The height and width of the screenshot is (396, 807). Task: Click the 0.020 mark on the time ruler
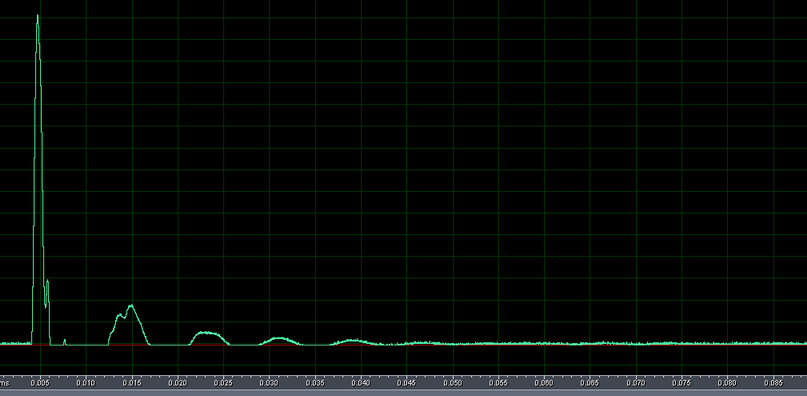point(178,383)
